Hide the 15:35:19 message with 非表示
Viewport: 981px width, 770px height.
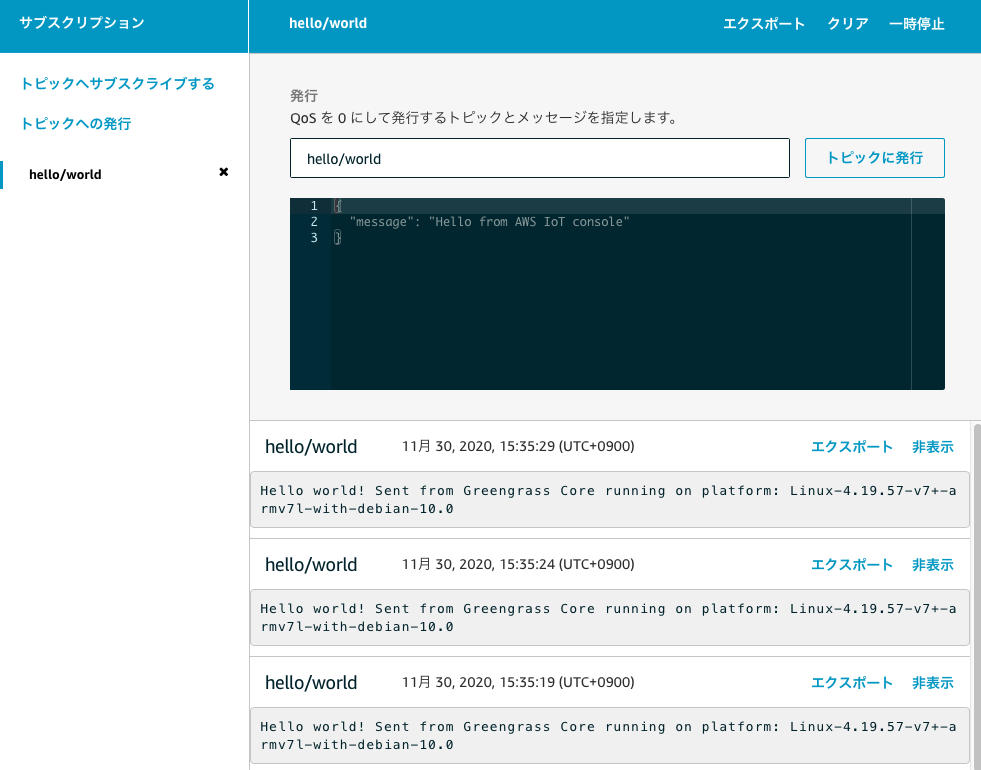(x=932, y=682)
